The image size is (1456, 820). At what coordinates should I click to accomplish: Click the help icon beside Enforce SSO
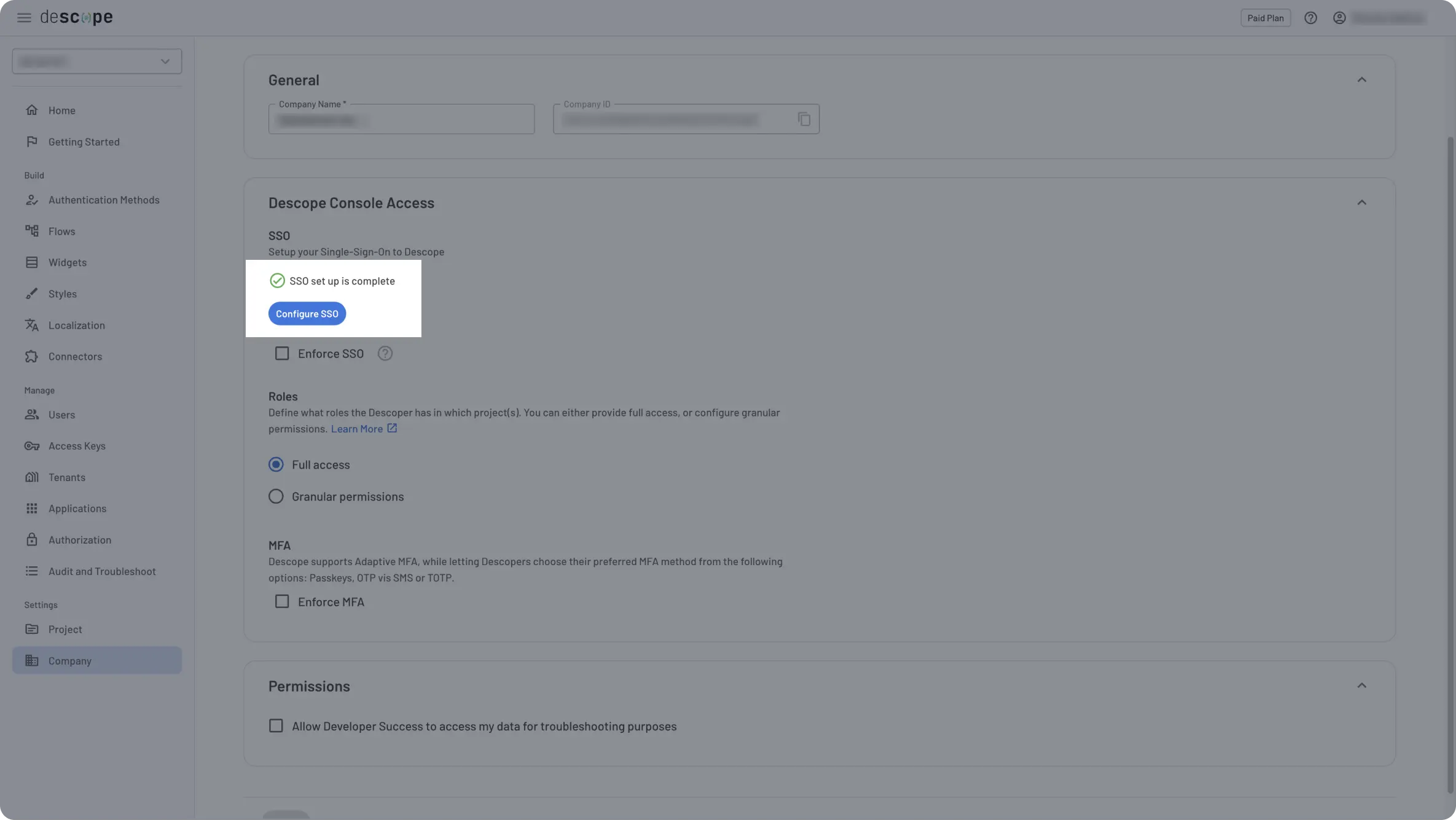pyautogui.click(x=385, y=353)
